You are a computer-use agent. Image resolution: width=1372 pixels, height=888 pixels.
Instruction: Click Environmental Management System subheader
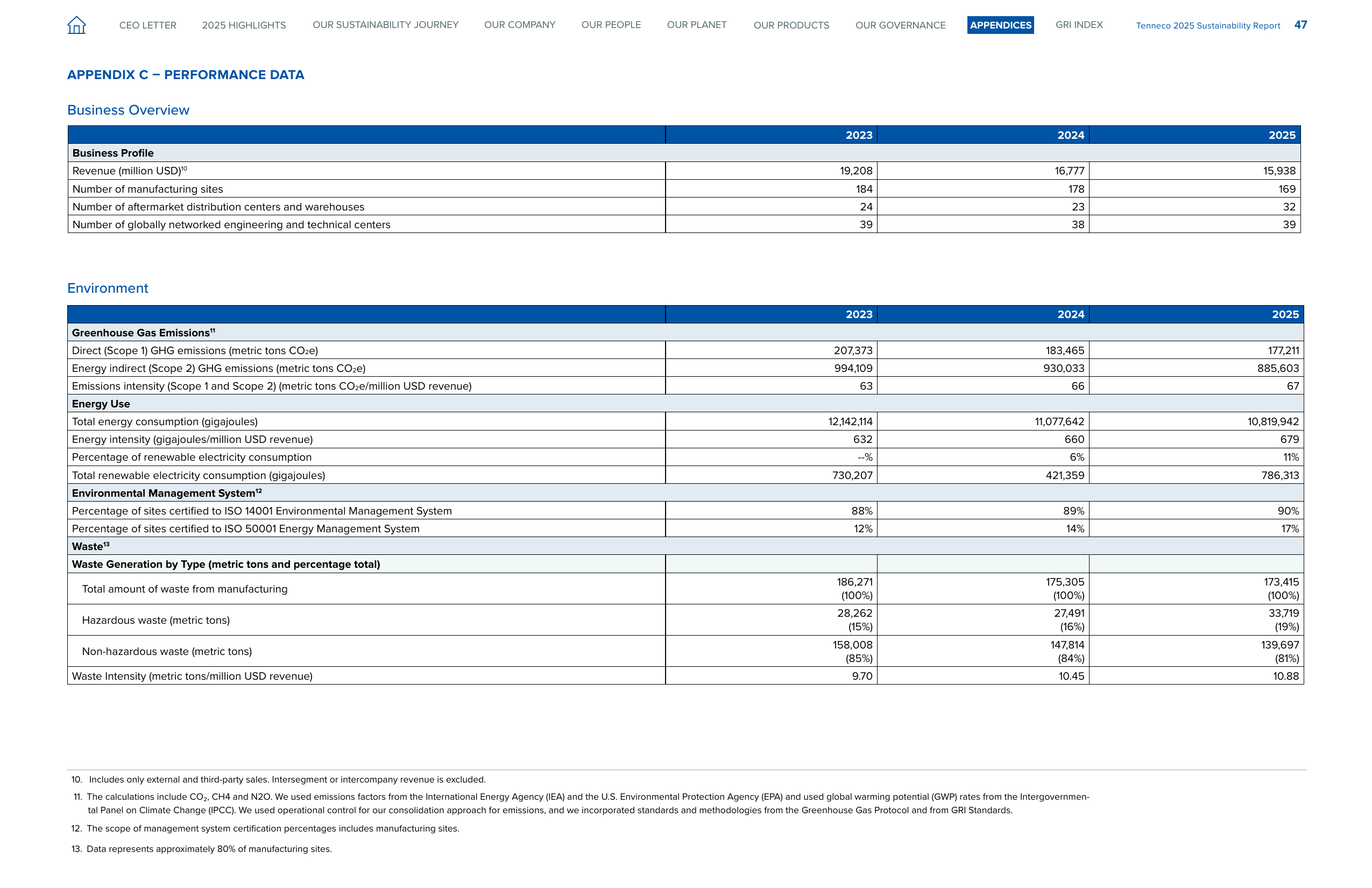167,493
